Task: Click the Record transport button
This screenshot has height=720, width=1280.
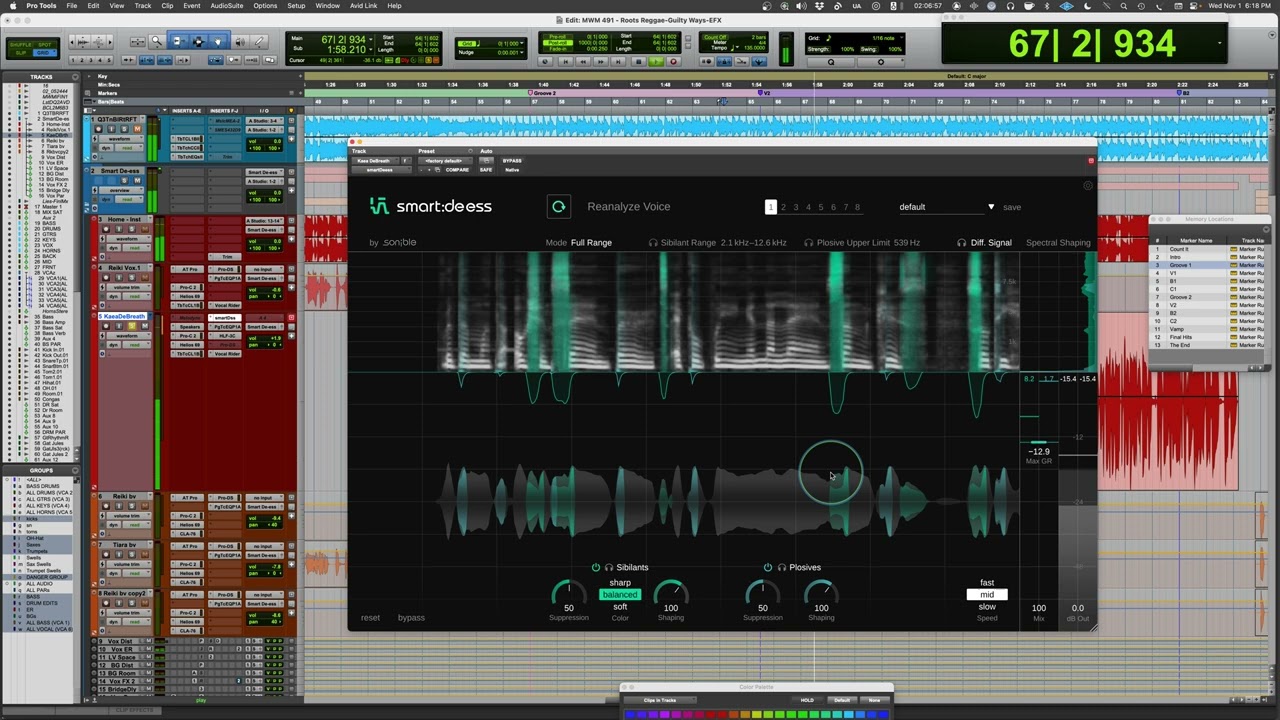Action: (673, 62)
